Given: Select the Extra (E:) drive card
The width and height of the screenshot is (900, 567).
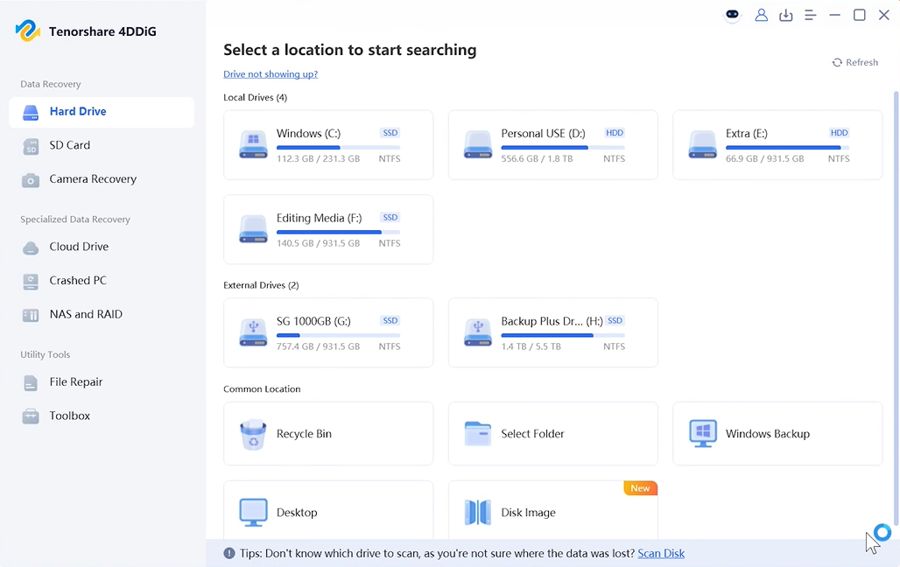Looking at the screenshot, I should click(777, 145).
